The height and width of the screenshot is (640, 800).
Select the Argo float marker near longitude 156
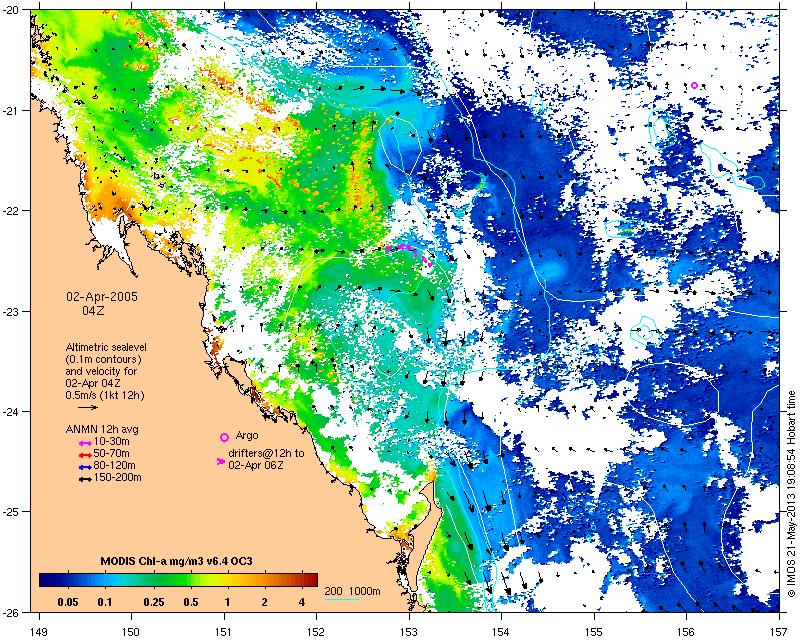click(x=694, y=85)
